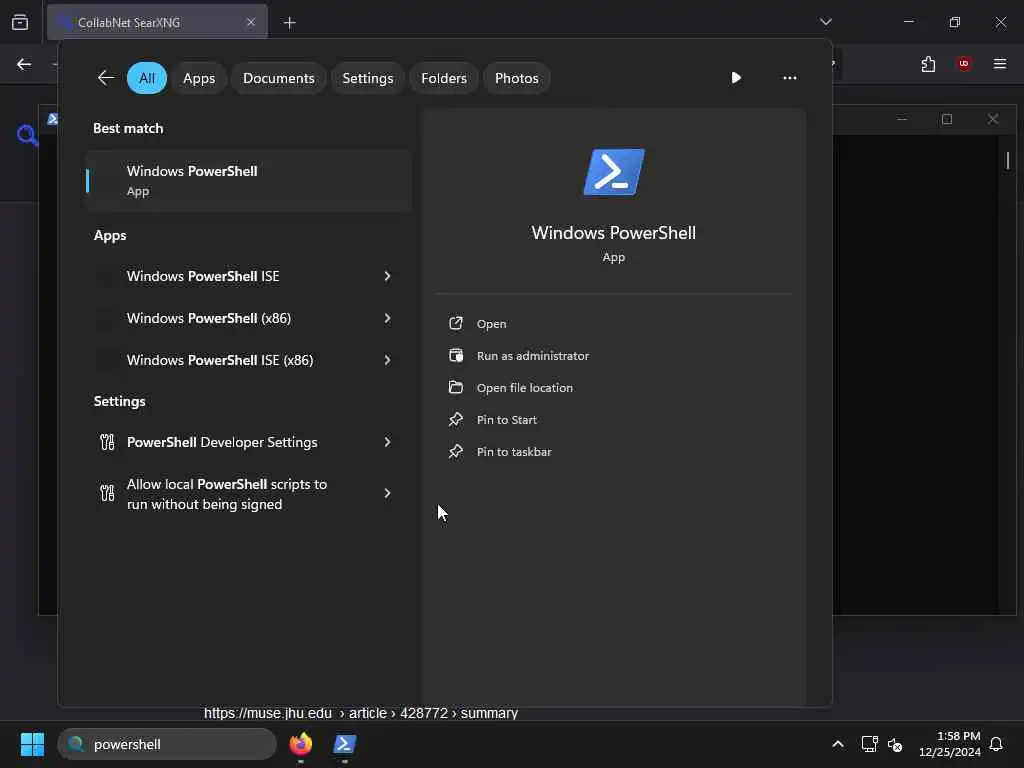Click the back arrow in search panel

pos(106,78)
